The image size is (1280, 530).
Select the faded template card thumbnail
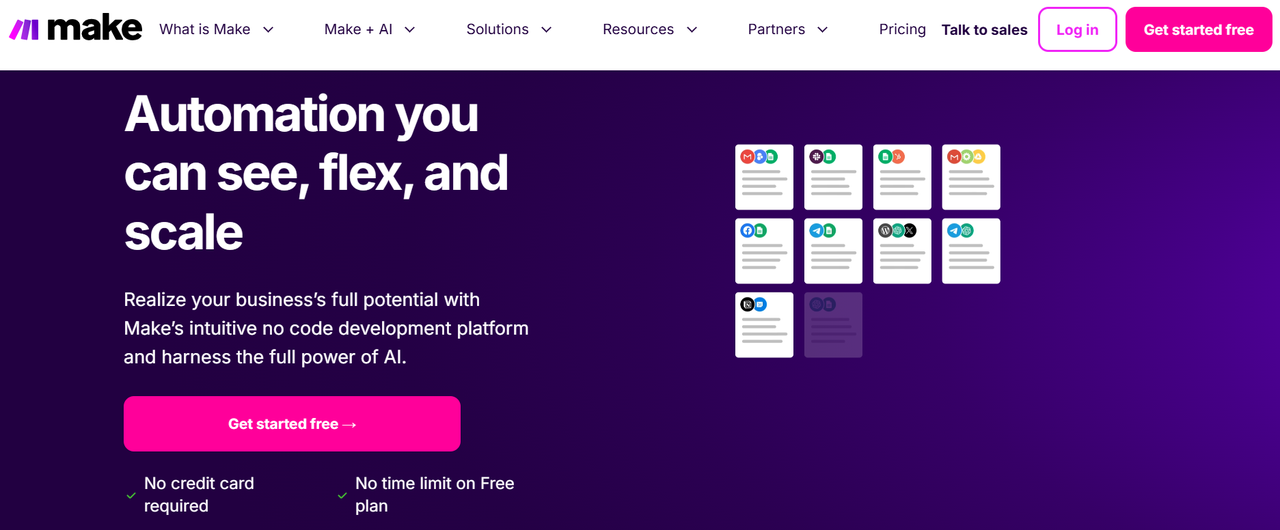pos(833,325)
